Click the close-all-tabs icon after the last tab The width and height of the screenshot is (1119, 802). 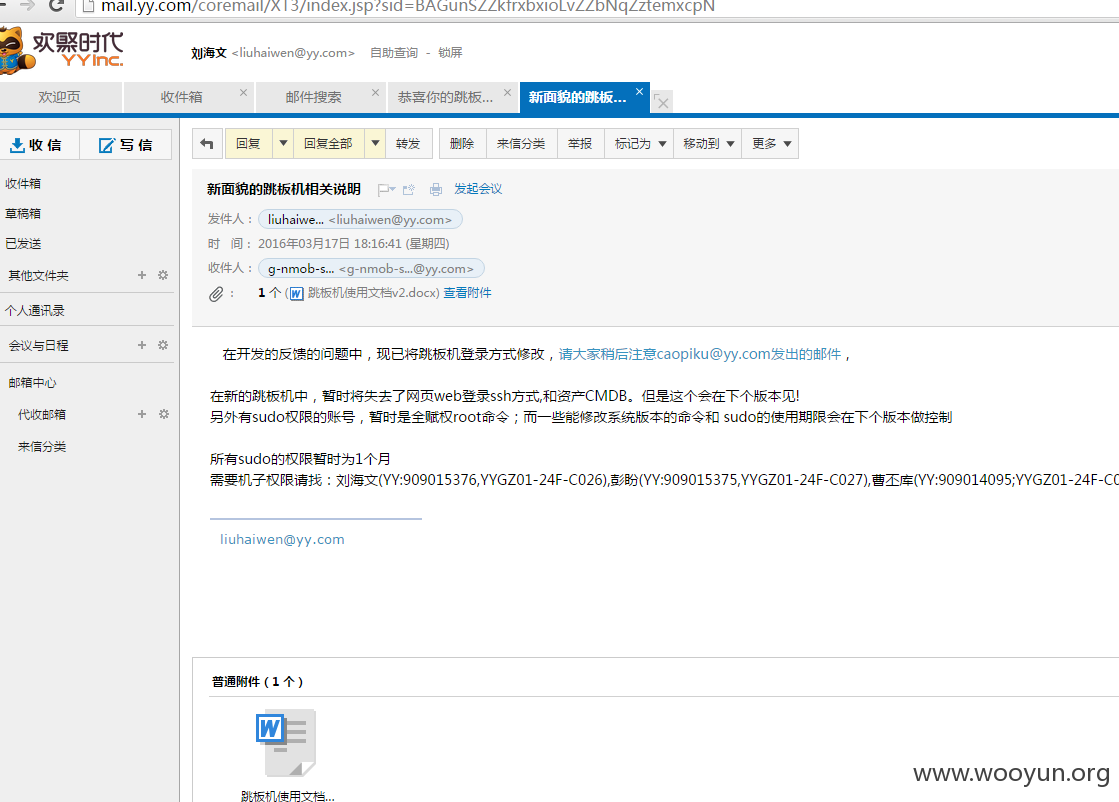662,102
